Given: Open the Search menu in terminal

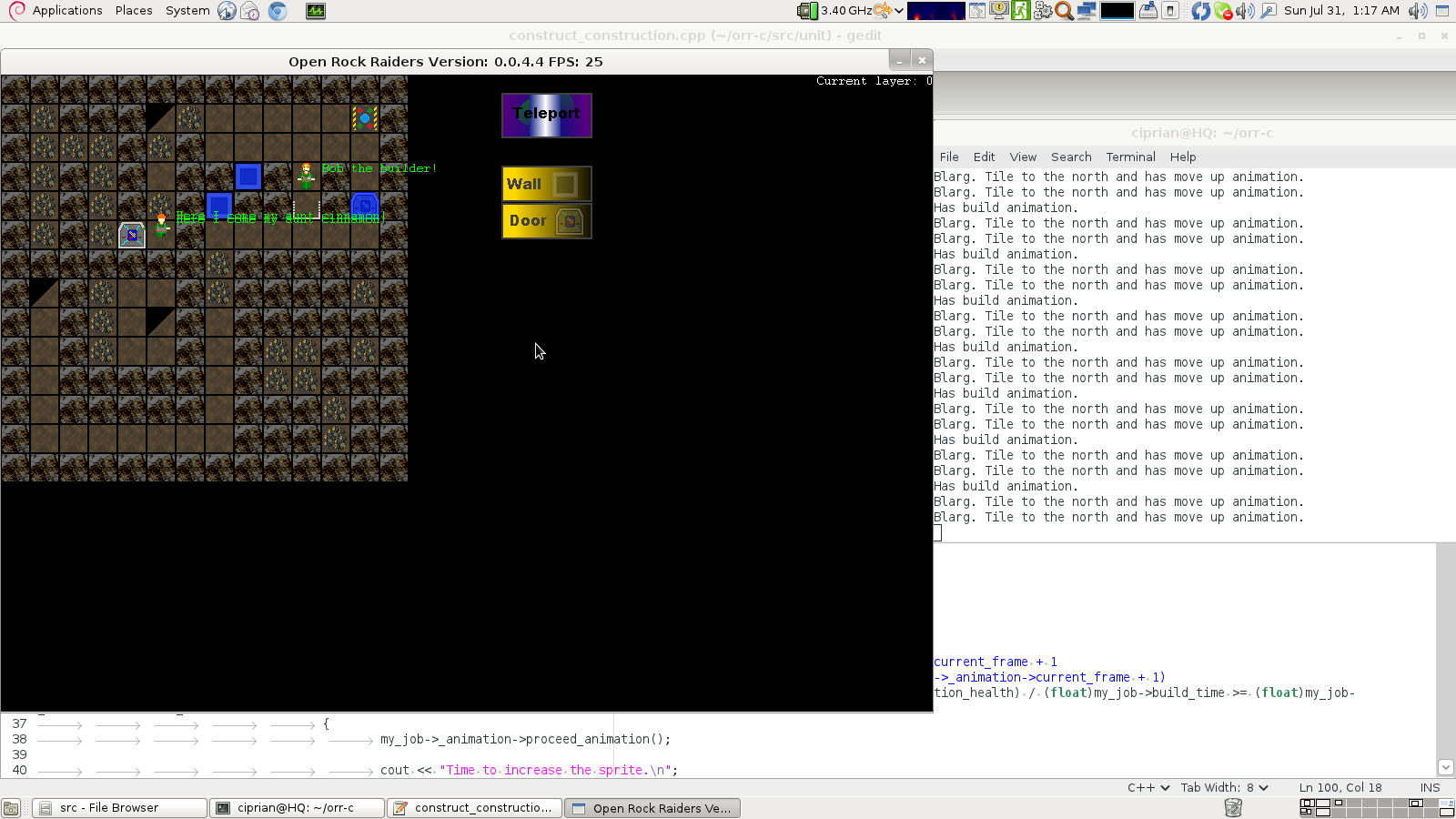Looking at the screenshot, I should coord(1071,157).
